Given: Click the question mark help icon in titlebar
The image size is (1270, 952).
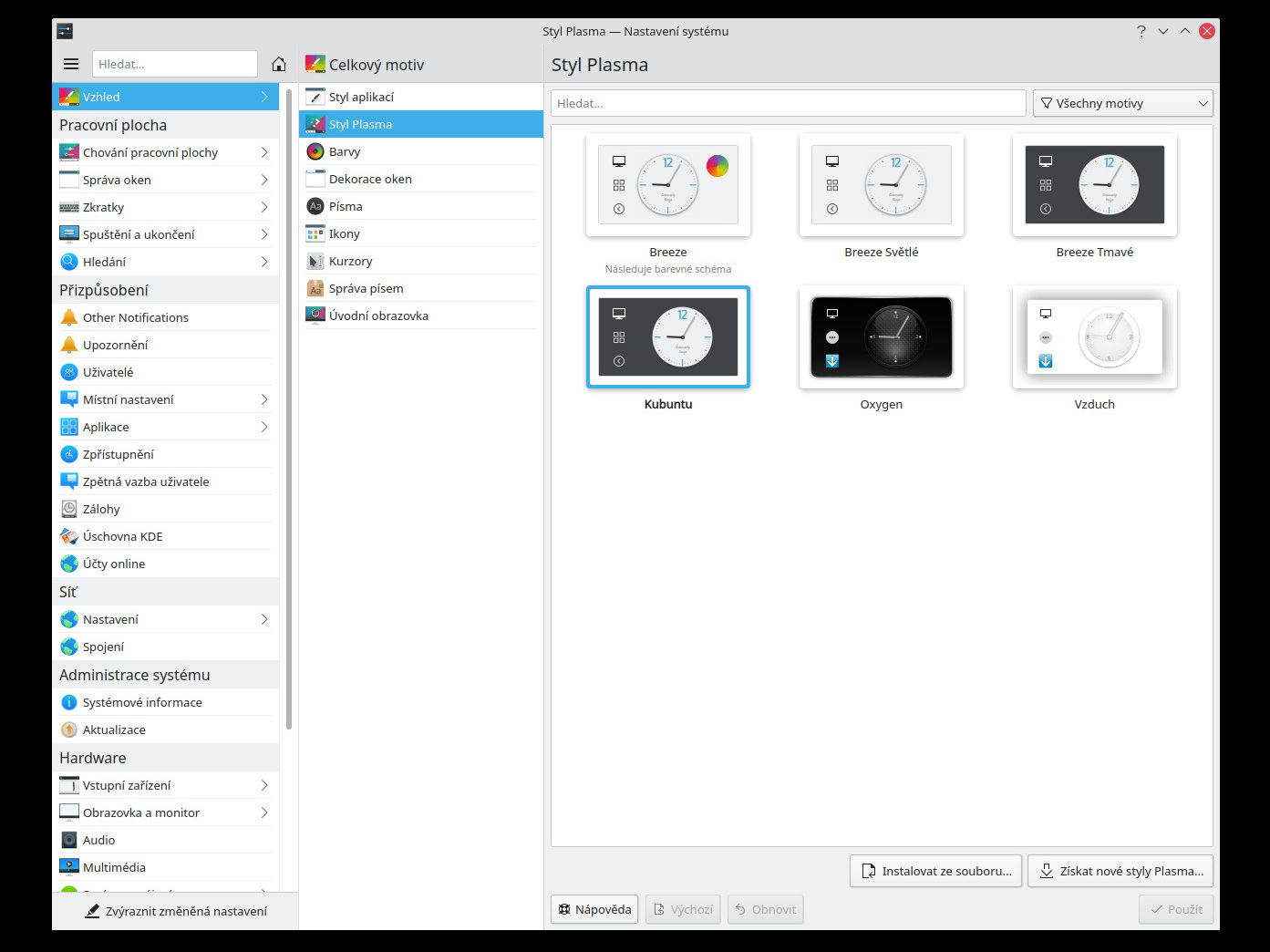Looking at the screenshot, I should [1141, 31].
